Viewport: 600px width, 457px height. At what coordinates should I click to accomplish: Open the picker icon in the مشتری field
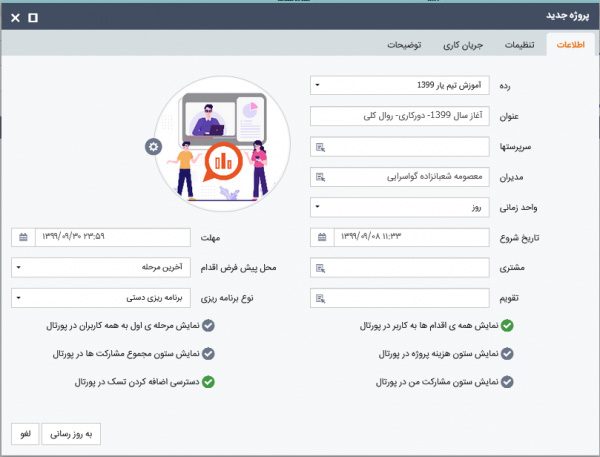[320, 268]
